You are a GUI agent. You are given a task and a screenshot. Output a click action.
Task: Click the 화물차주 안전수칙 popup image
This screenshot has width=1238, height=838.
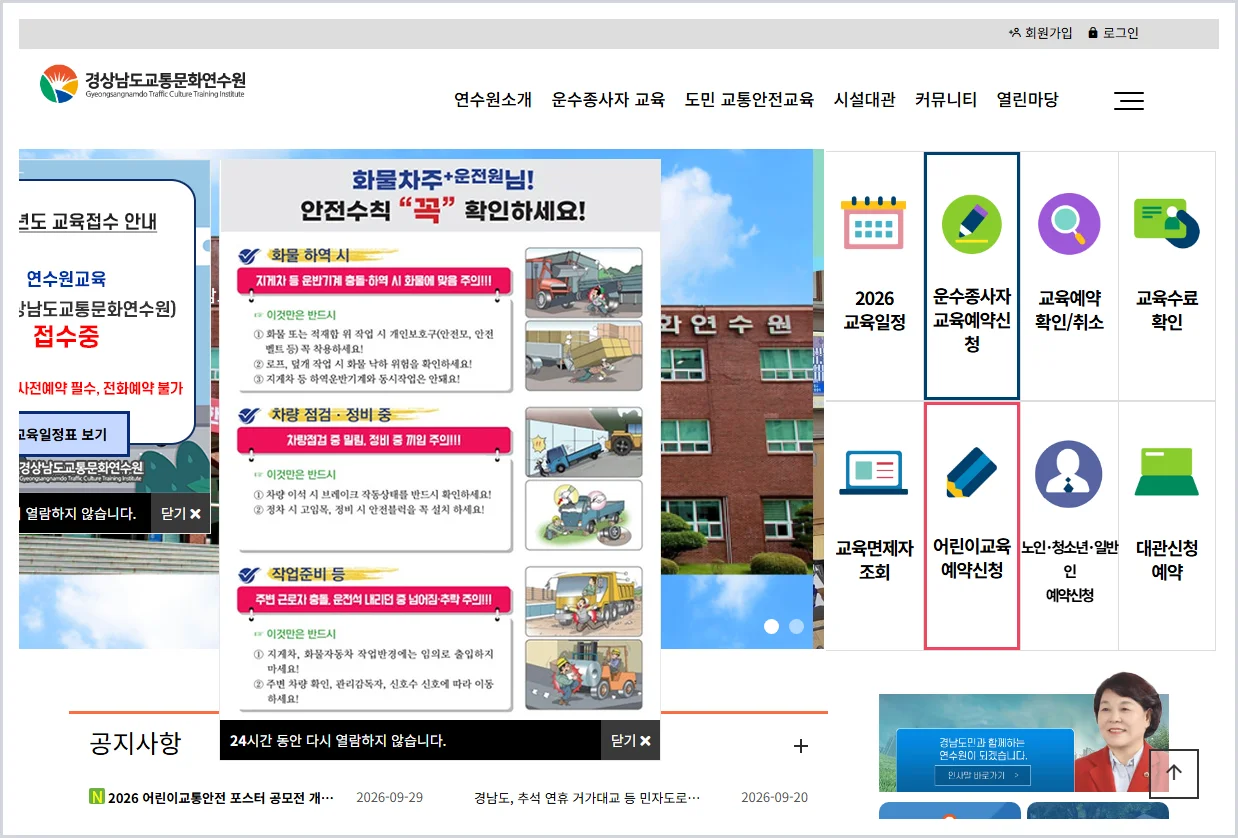[440, 439]
